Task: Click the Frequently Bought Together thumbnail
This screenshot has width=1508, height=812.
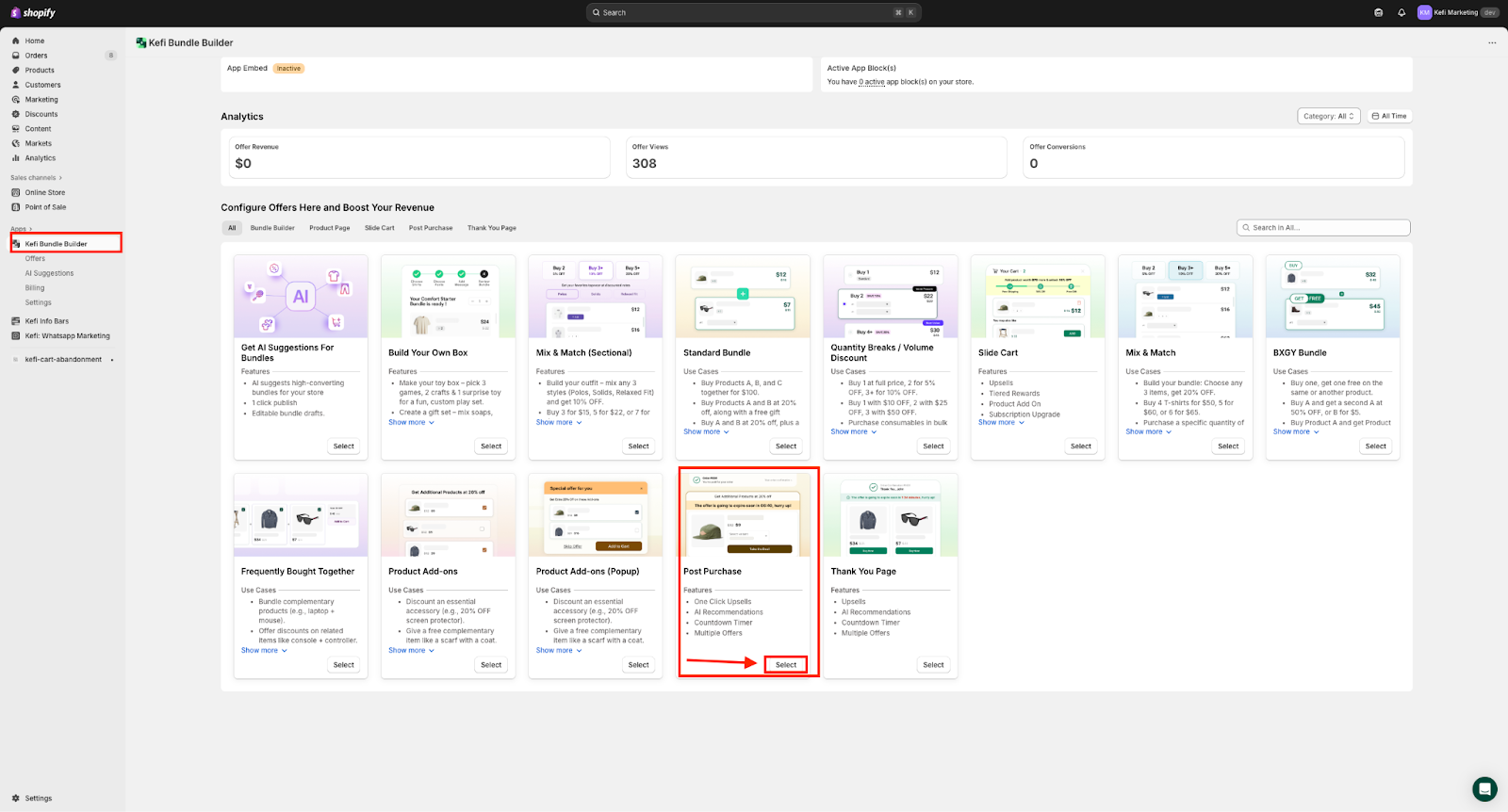Action: pyautogui.click(x=301, y=515)
